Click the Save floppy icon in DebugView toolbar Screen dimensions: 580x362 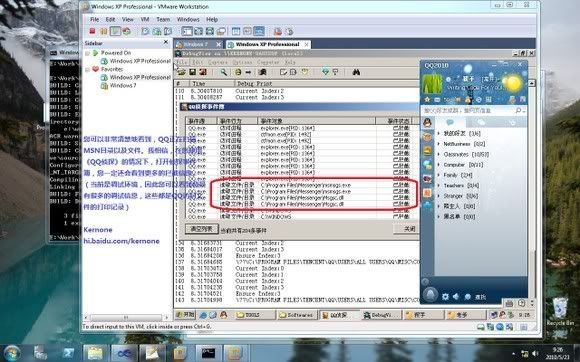(x=192, y=72)
